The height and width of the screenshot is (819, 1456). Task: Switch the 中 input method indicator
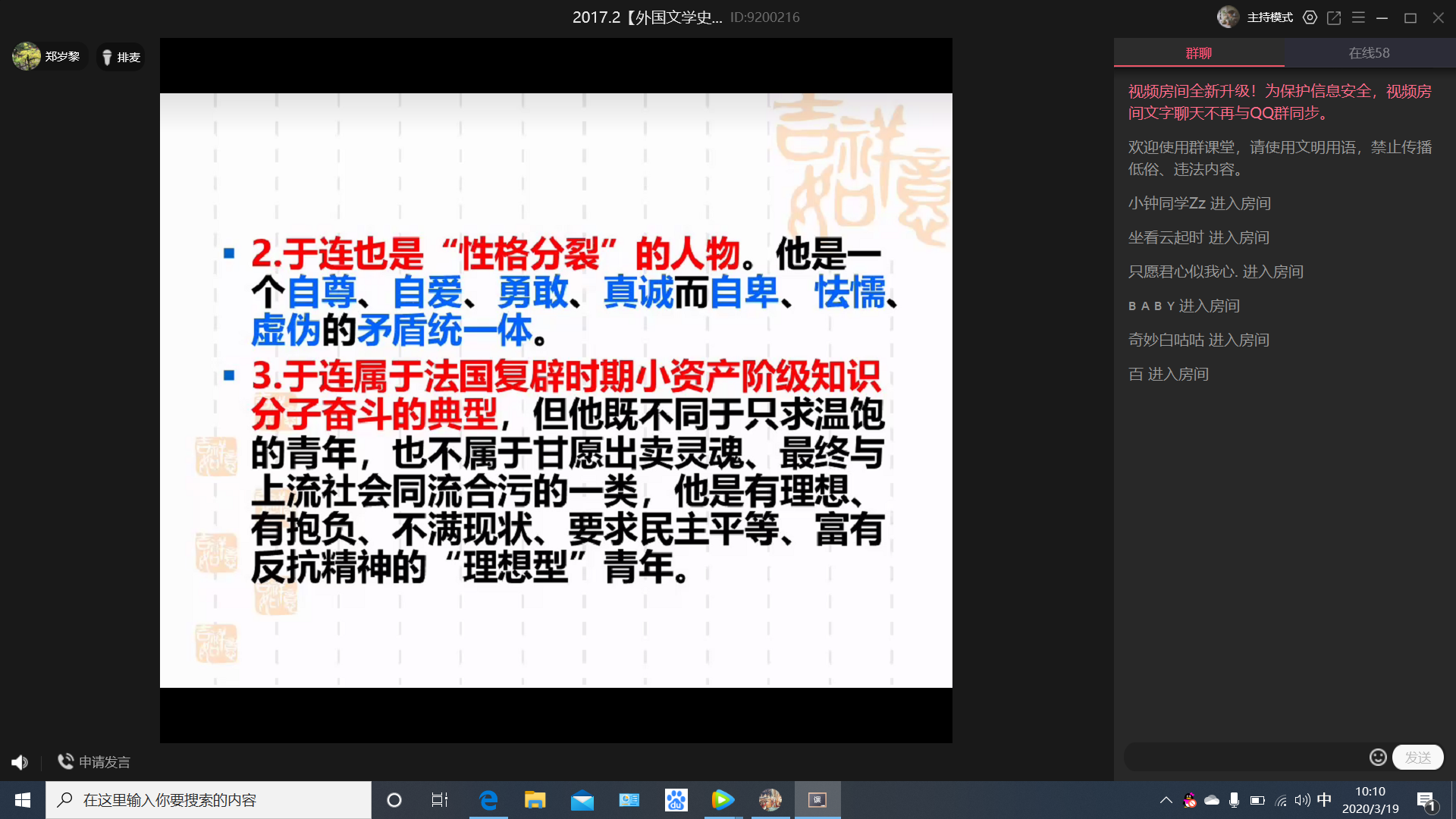coord(1324,800)
